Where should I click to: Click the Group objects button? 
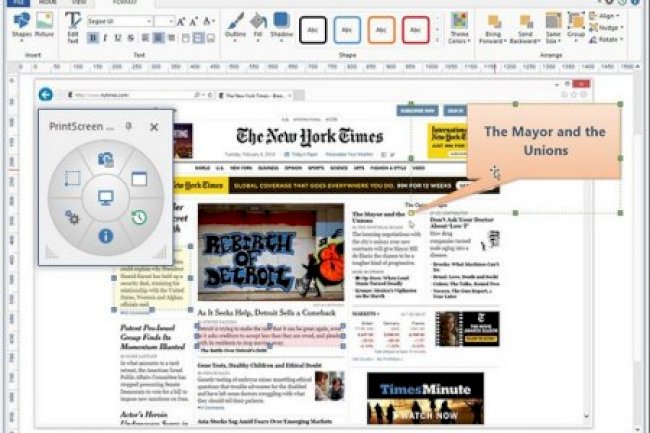[x=576, y=25]
